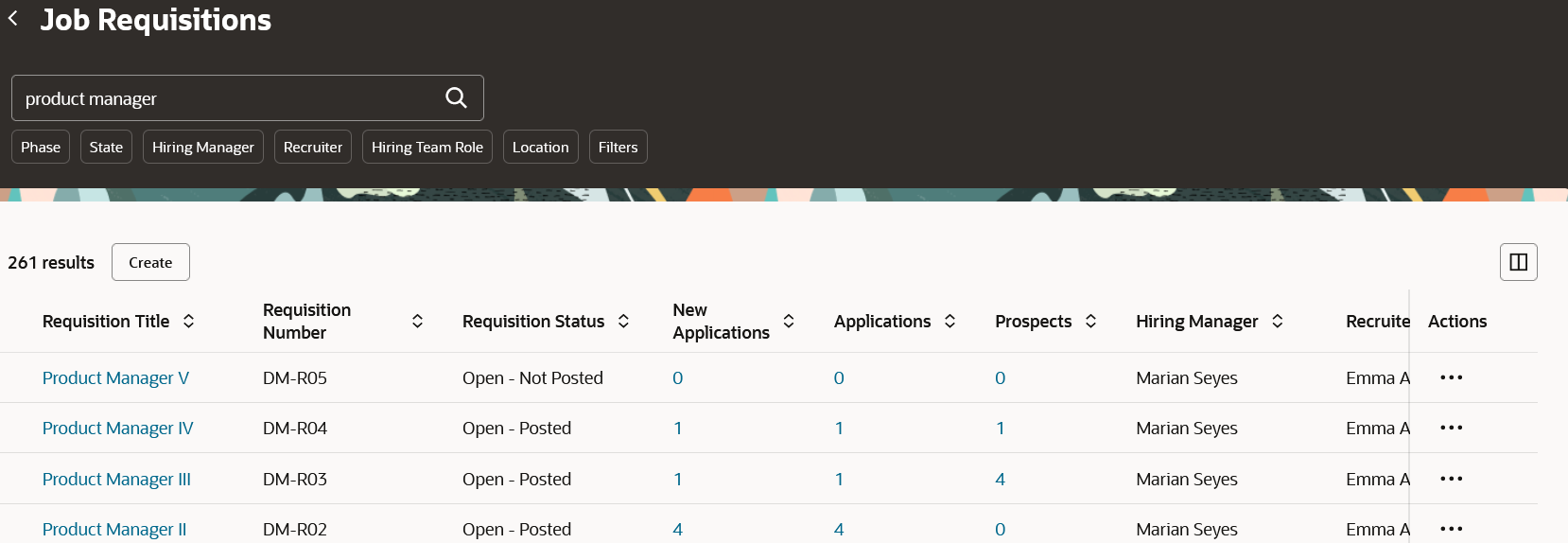Screen dimensions: 1568x543
Task: Open the Product Manager IV requisition link
Action: point(118,429)
